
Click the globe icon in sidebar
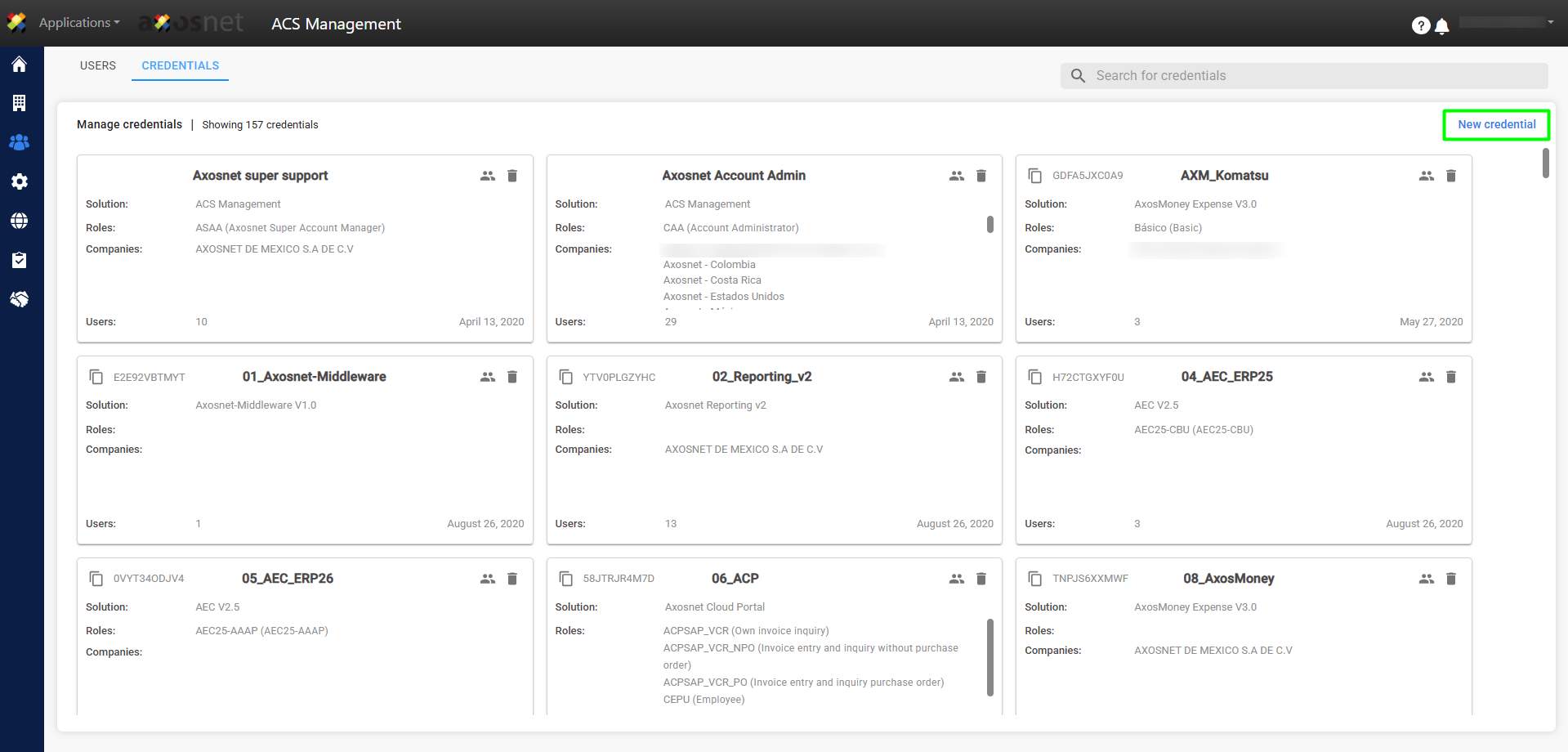(20, 221)
